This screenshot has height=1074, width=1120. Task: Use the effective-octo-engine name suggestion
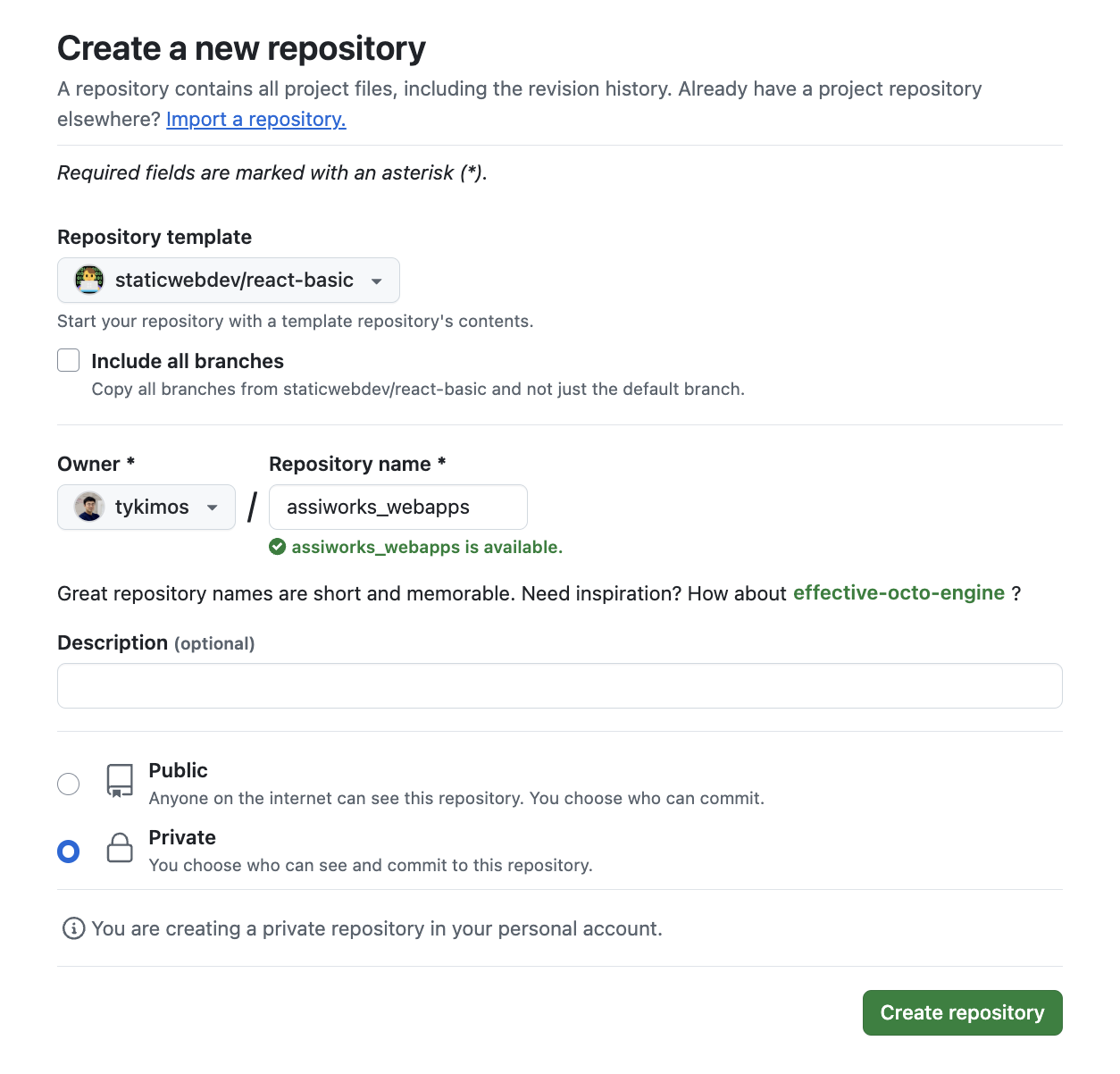[x=899, y=593]
